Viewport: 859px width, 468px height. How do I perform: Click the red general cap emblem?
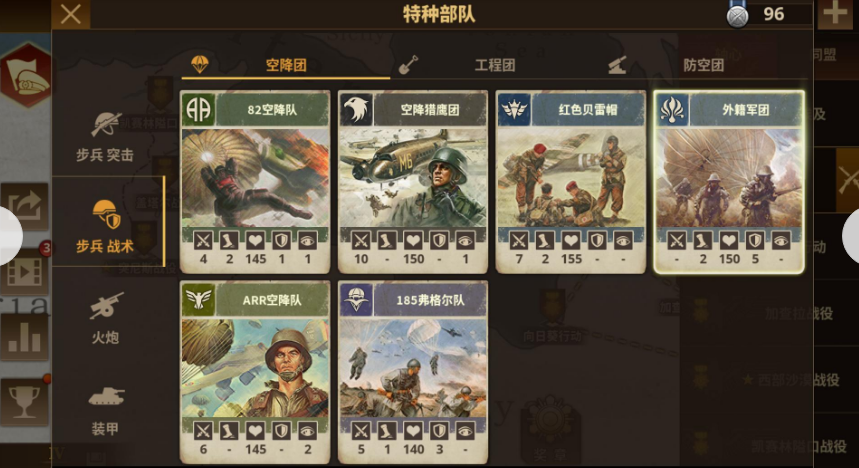click(x=26, y=75)
